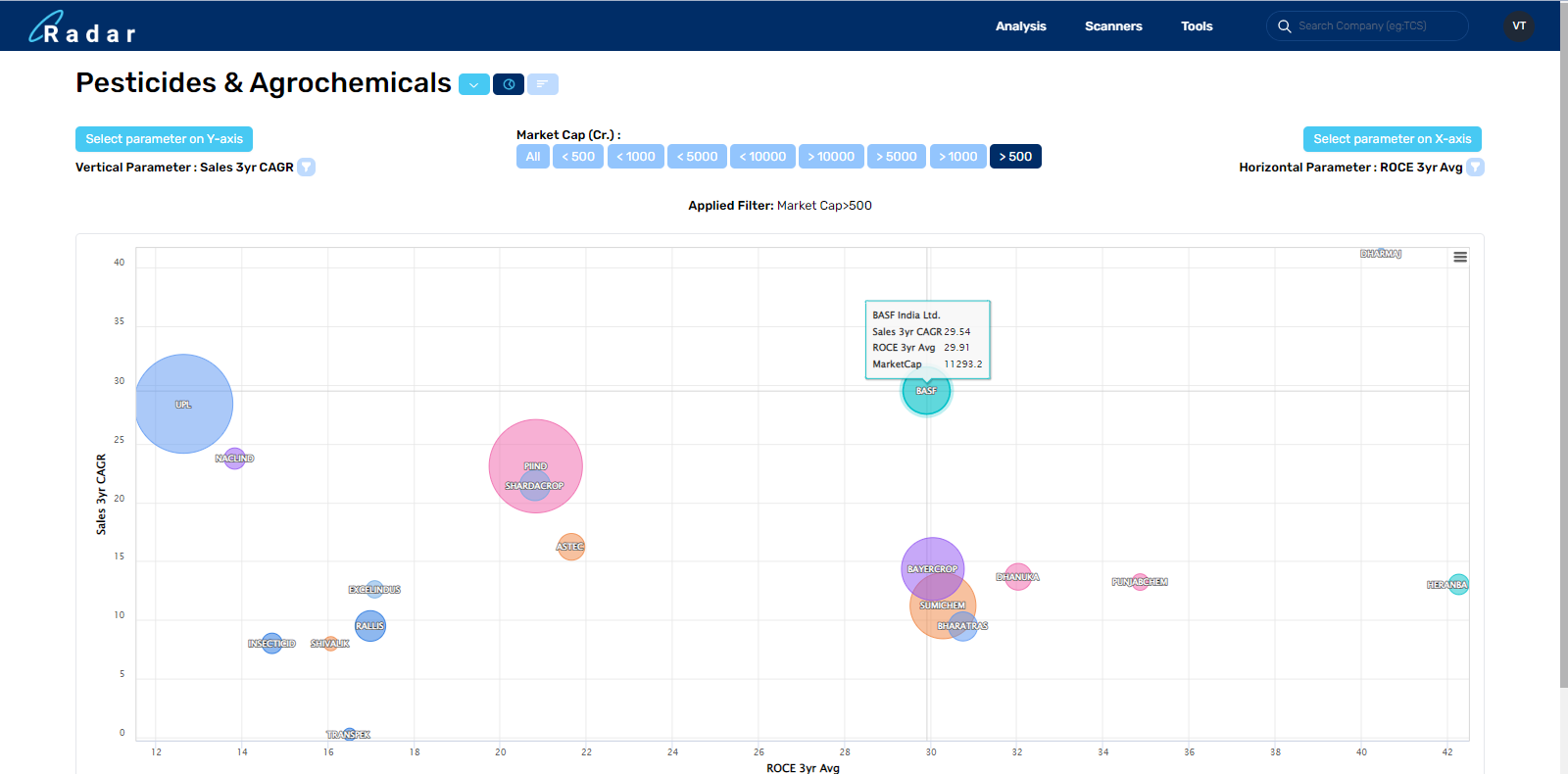Select the > 5000 market cap filter
This screenshot has height=774, width=1568.
point(897,157)
